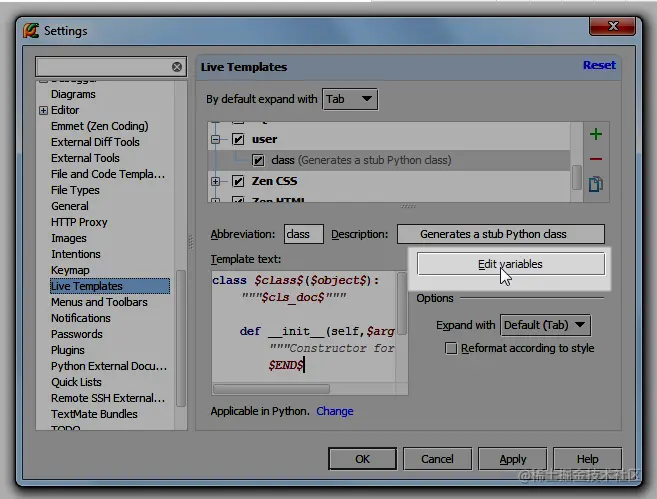Open TextMate Bundles settings
The image size is (657, 499).
point(94,414)
